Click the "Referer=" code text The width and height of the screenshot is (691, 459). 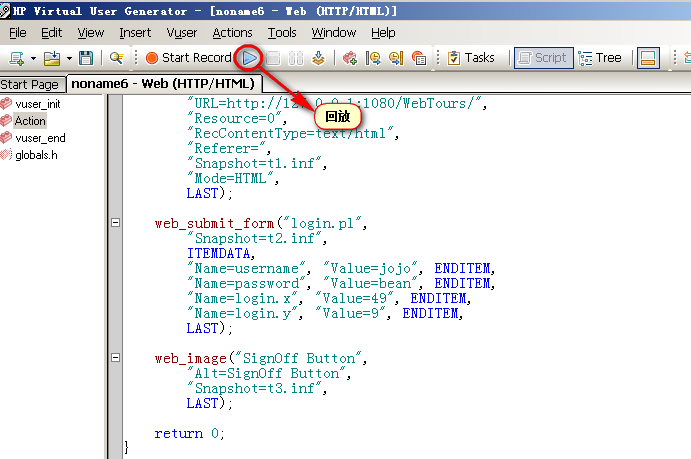tap(227, 148)
